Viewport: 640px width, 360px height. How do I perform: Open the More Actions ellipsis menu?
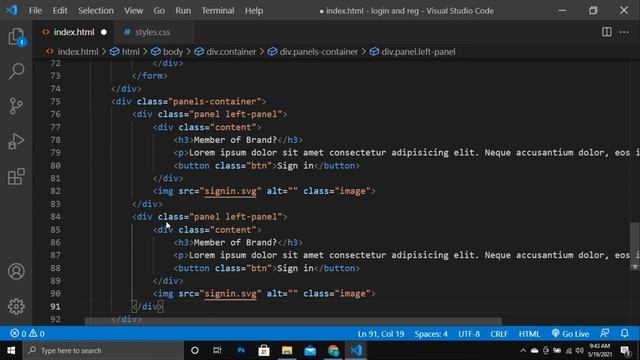pyautogui.click(x=624, y=32)
